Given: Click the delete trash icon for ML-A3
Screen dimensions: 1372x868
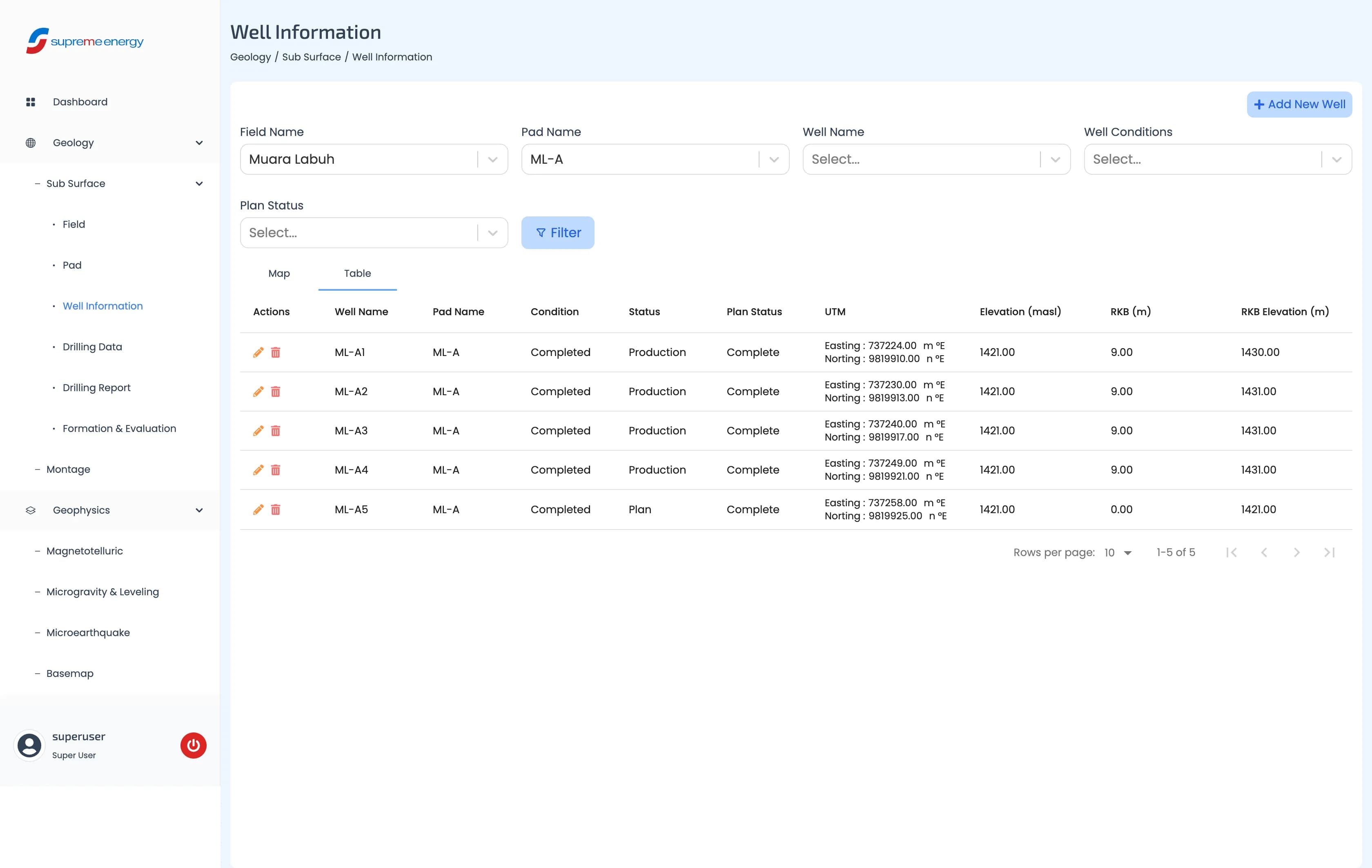Looking at the screenshot, I should tap(276, 431).
